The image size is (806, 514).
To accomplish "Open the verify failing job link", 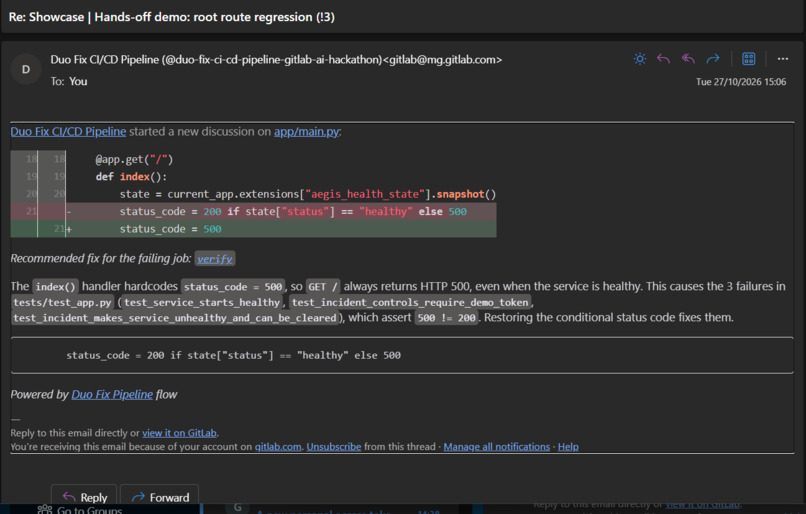I will pyautogui.click(x=215, y=259).
